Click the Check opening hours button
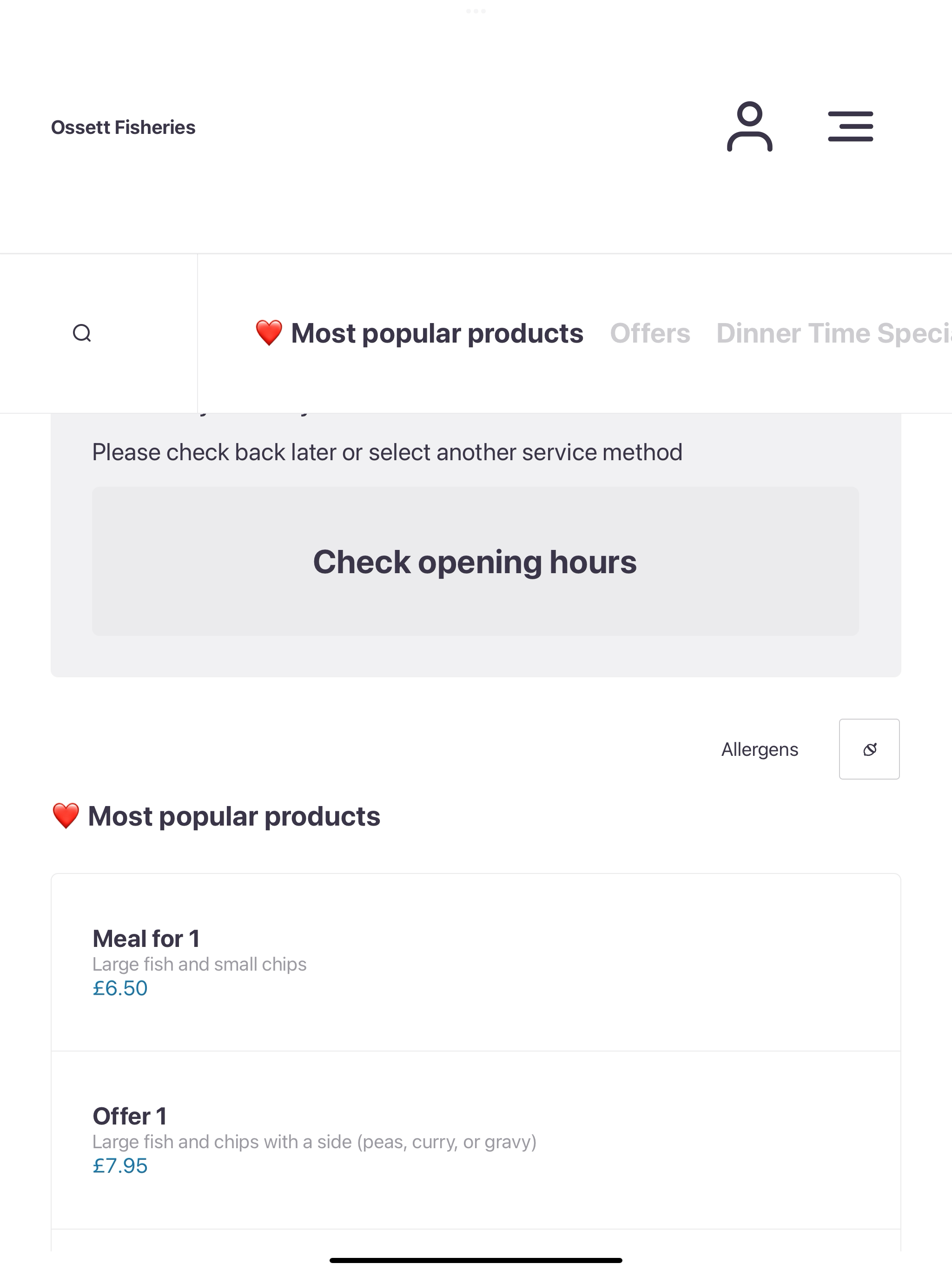Screen dimensions: 952x1270 tap(476, 561)
